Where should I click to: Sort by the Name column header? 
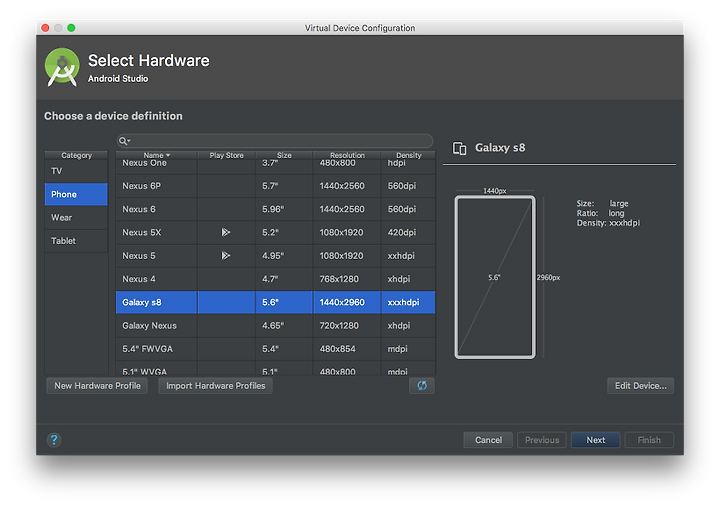coord(156,155)
